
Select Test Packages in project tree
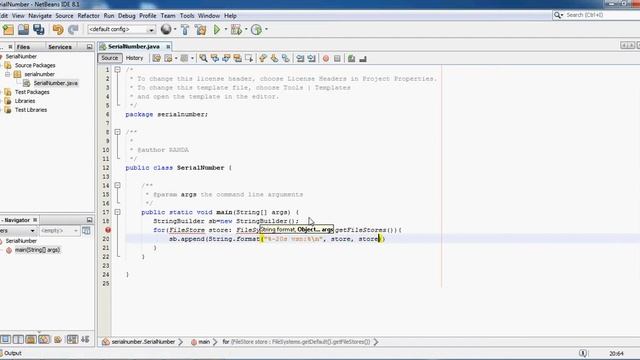[32, 92]
